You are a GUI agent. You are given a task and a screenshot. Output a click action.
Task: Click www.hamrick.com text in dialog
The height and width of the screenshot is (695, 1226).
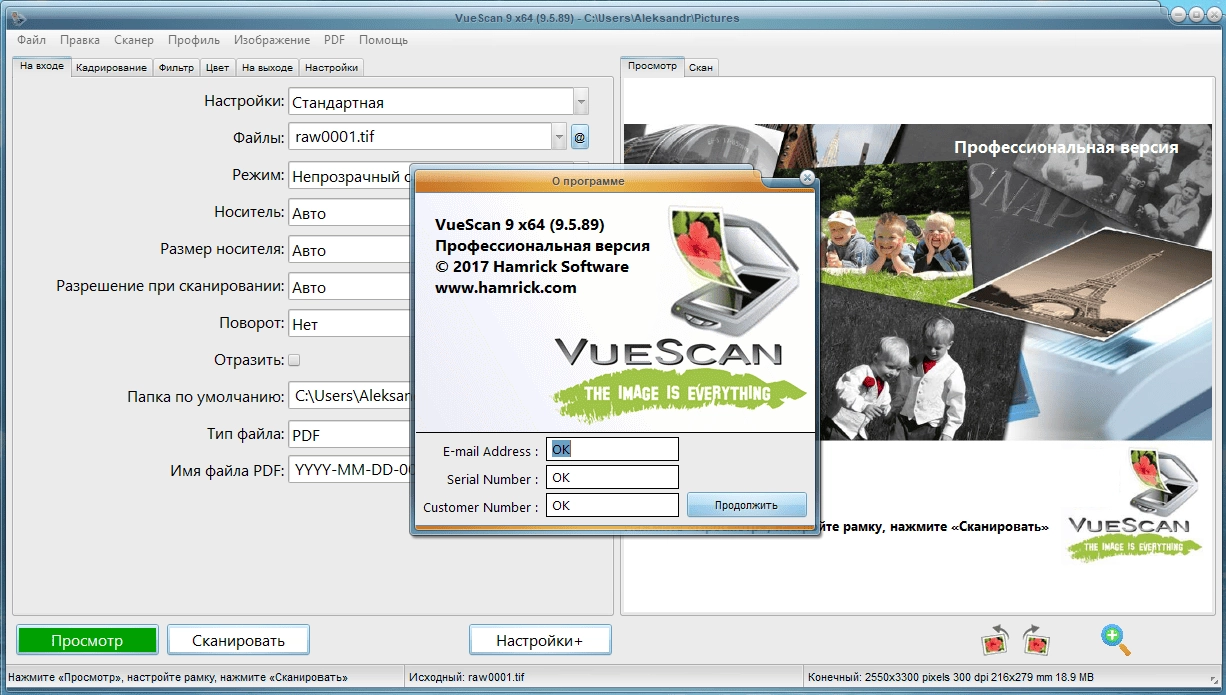[506, 288]
